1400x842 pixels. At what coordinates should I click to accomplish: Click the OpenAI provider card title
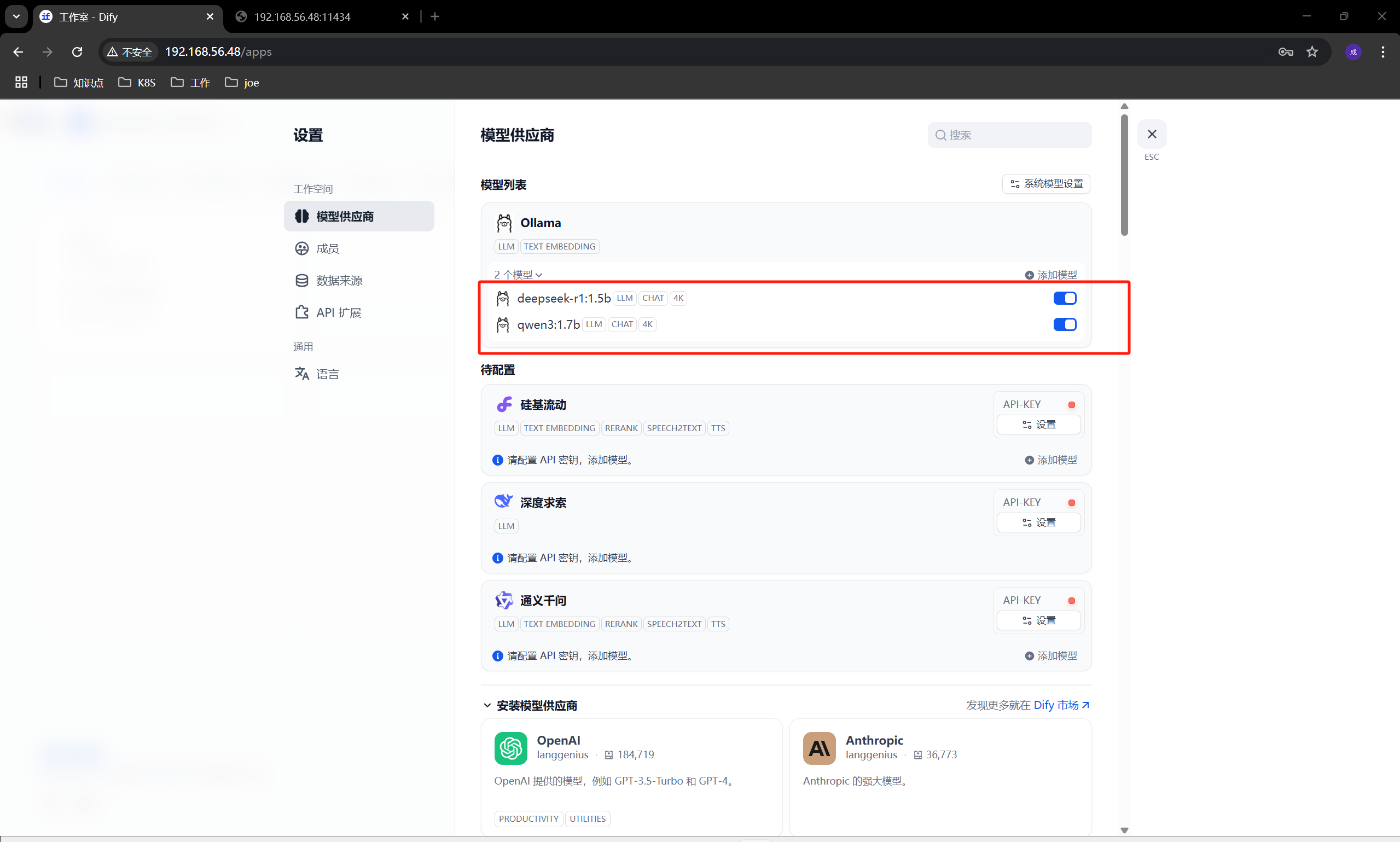(x=558, y=740)
